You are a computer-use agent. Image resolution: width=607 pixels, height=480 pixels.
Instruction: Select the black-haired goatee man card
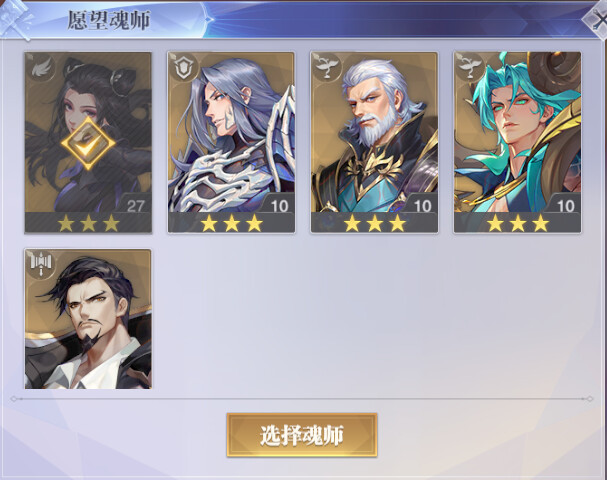coord(88,319)
